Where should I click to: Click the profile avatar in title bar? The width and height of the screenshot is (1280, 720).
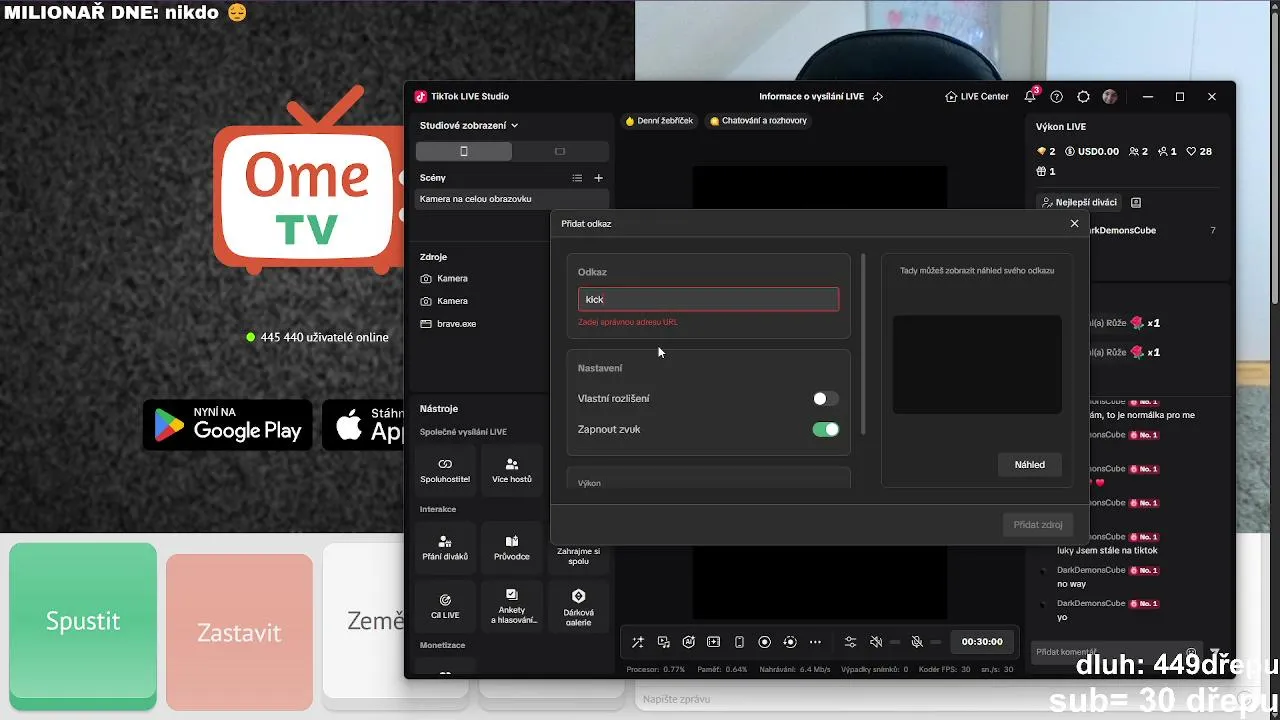(x=1109, y=97)
